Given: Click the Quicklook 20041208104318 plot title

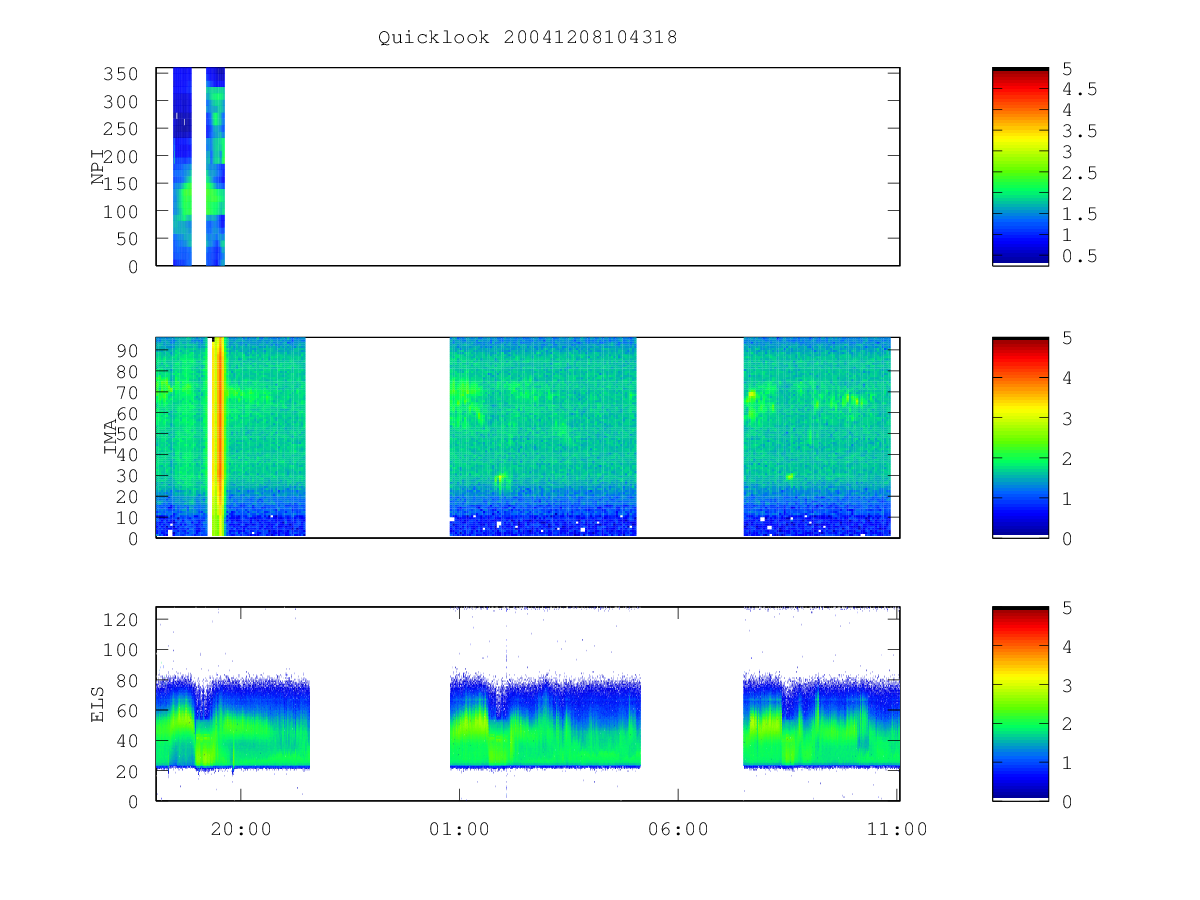Looking at the screenshot, I should click(x=528, y=38).
